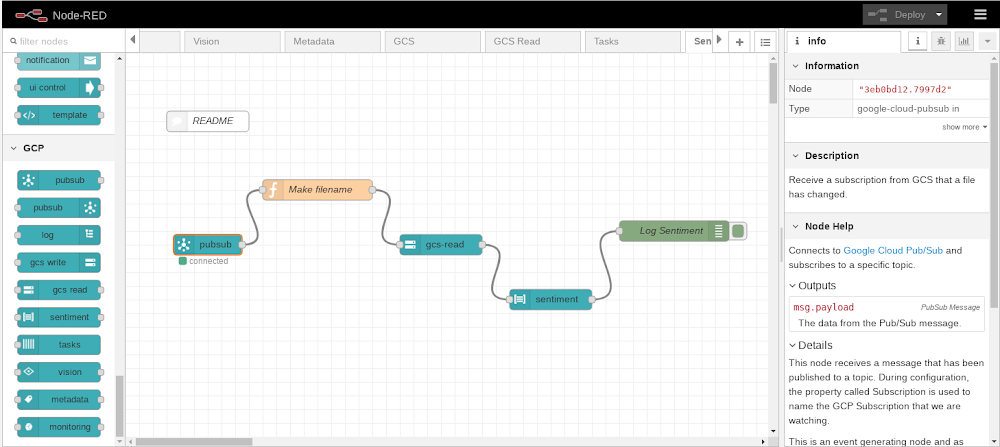The image size is (1000, 447).
Task: Click the Deploy button
Action: coord(897,15)
